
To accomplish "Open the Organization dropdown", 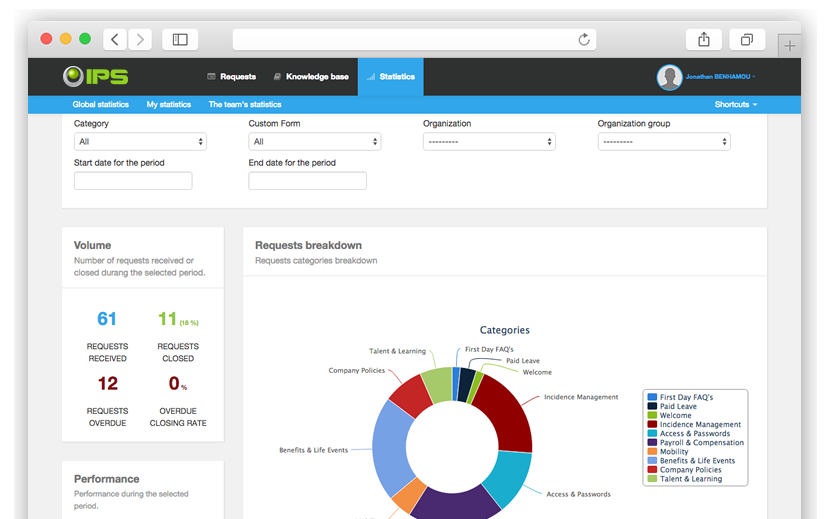I will point(489,142).
